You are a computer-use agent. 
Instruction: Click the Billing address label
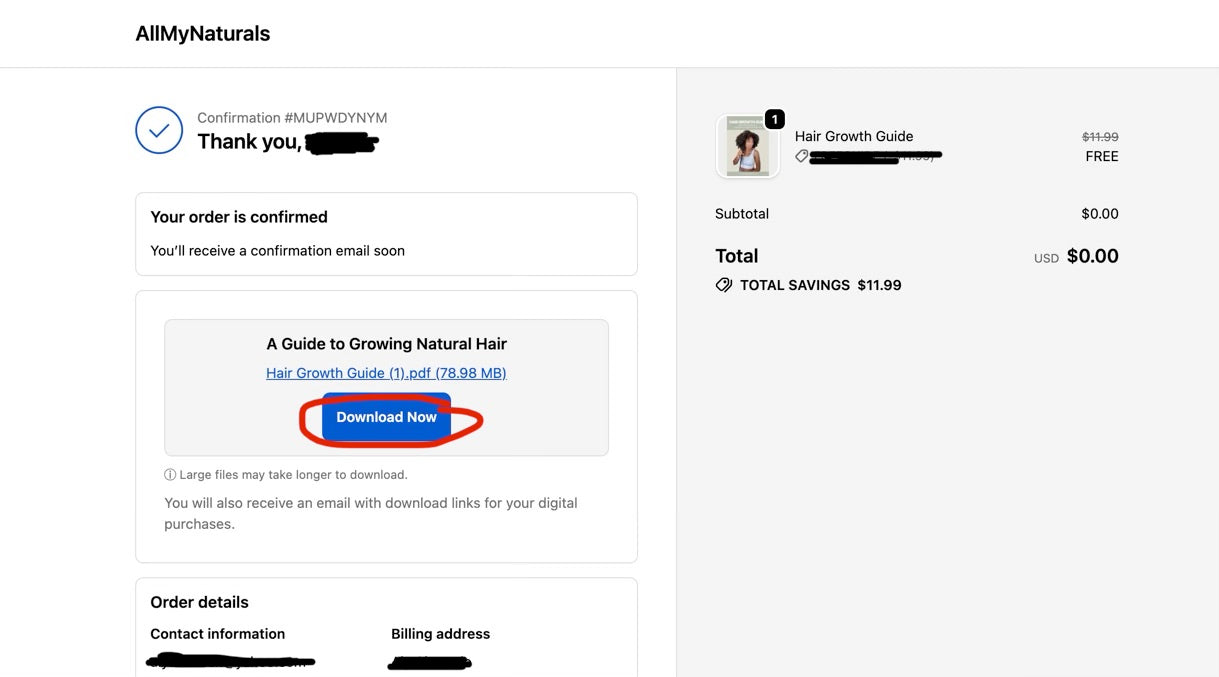(440, 634)
